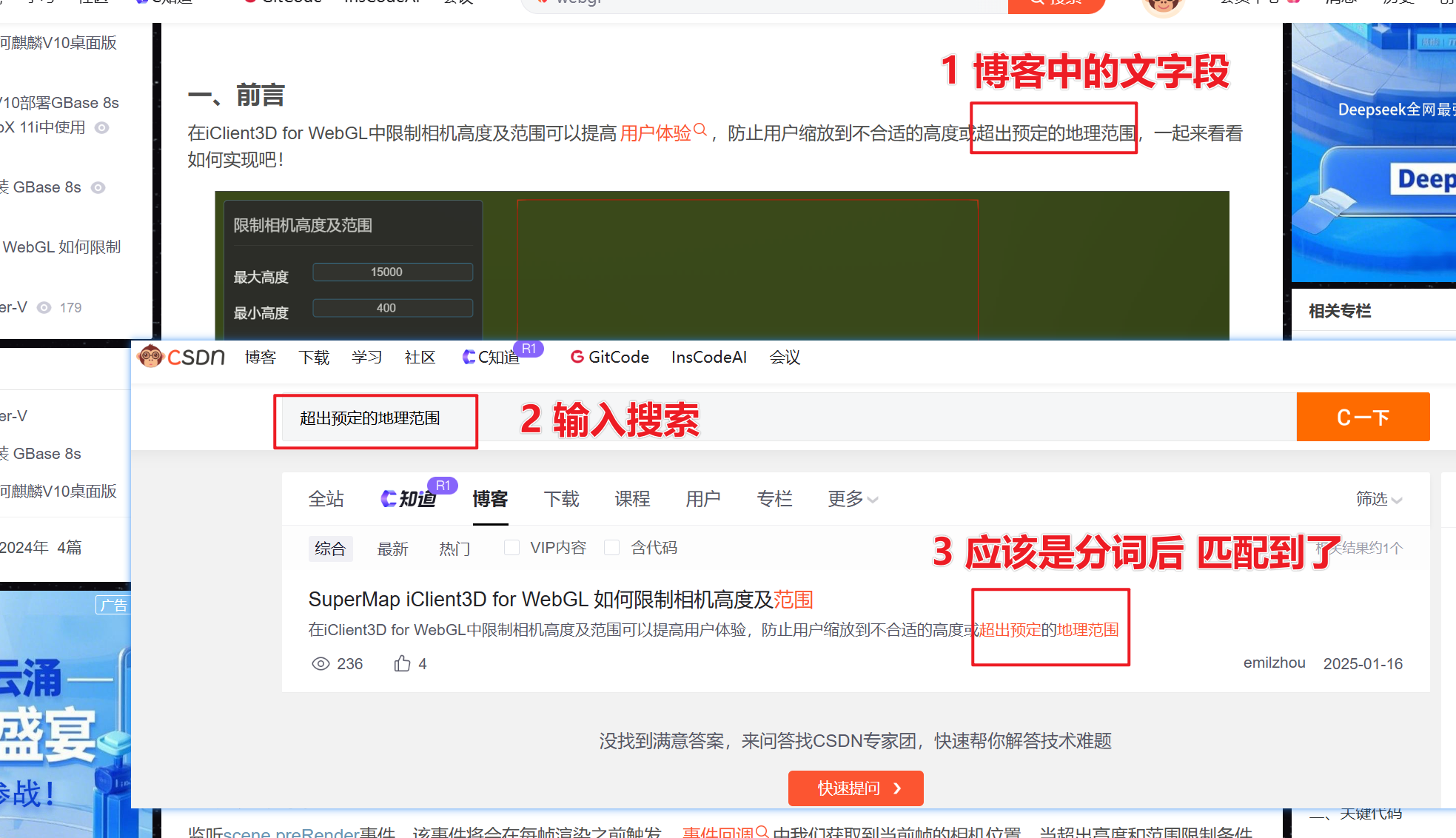This screenshot has height=838, width=1456.
Task: Click the 广告 label on the left ad
Action: [x=113, y=605]
